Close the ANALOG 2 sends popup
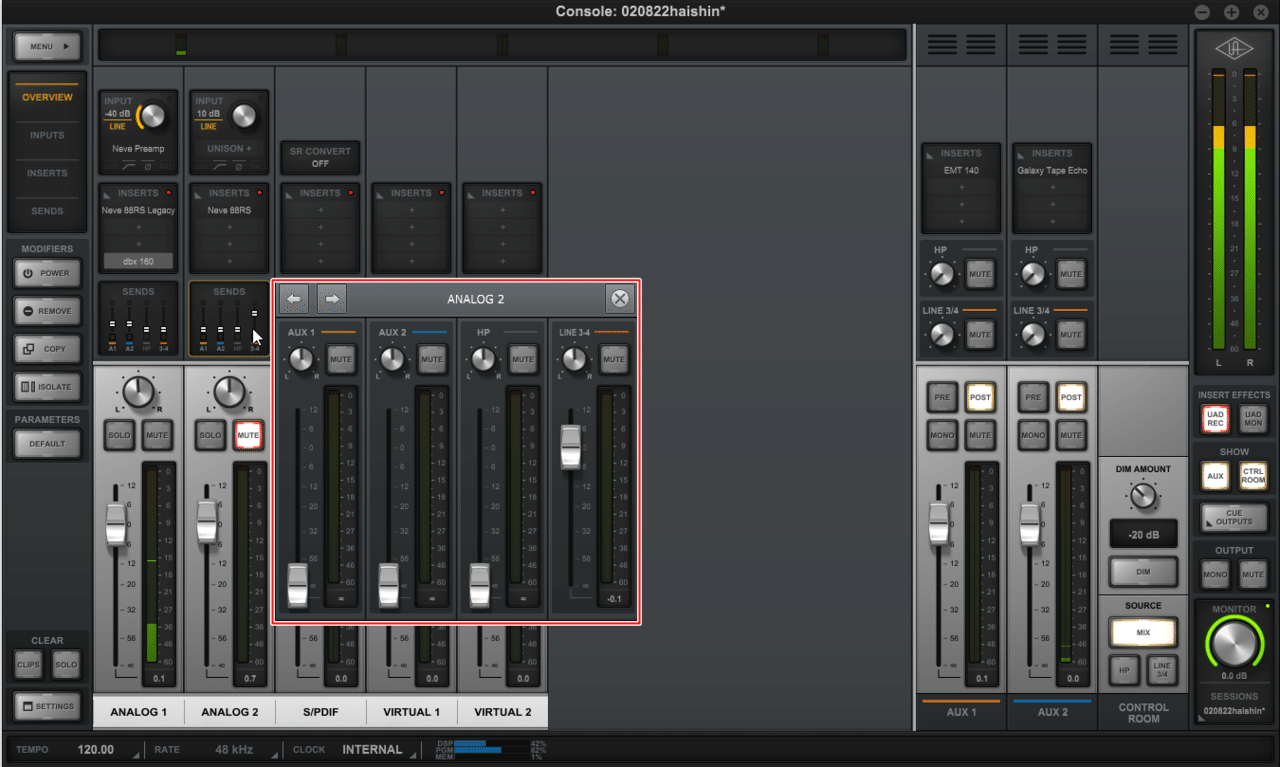 point(620,298)
